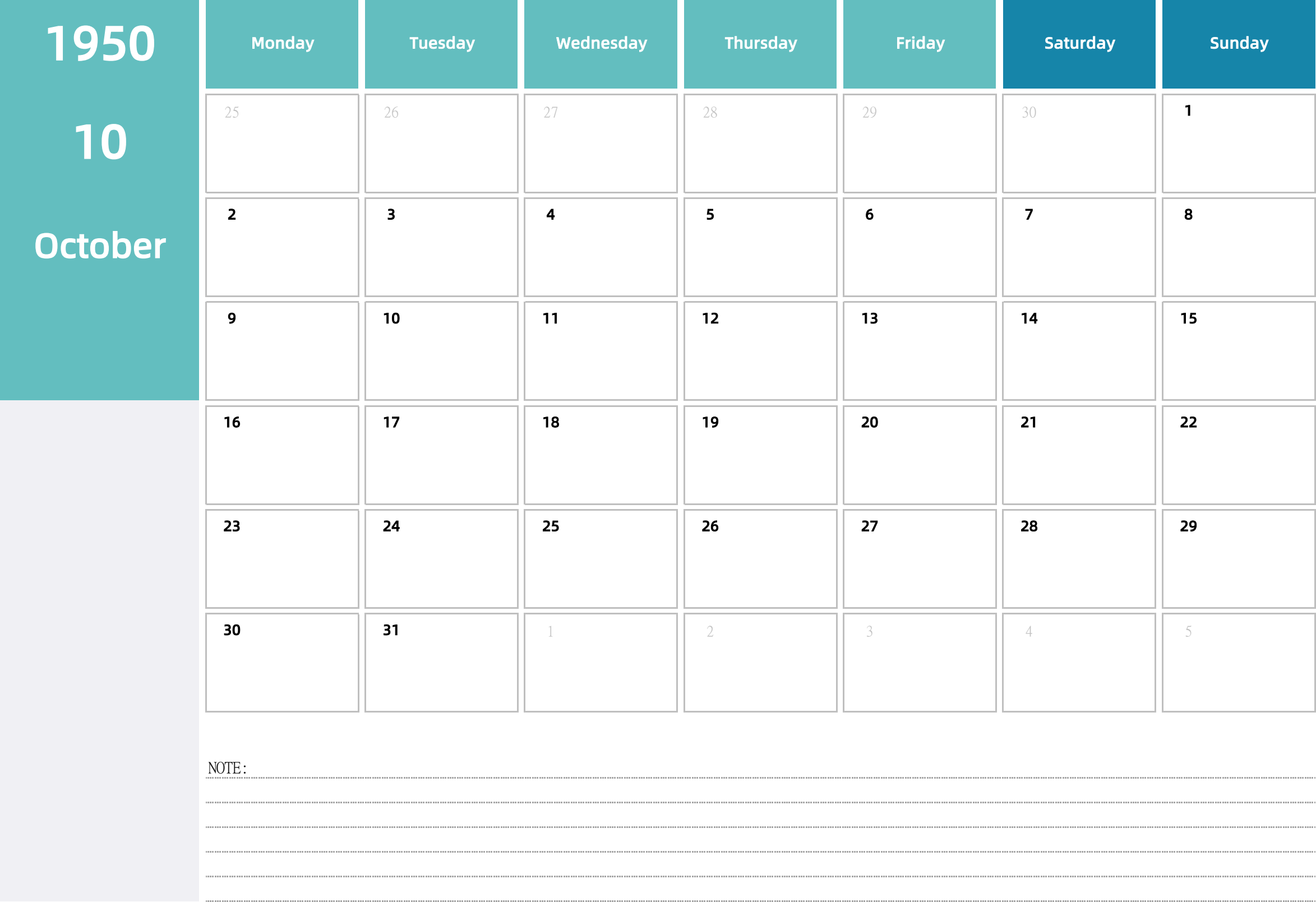
Task: Click the October month label
Action: pyautogui.click(x=99, y=243)
